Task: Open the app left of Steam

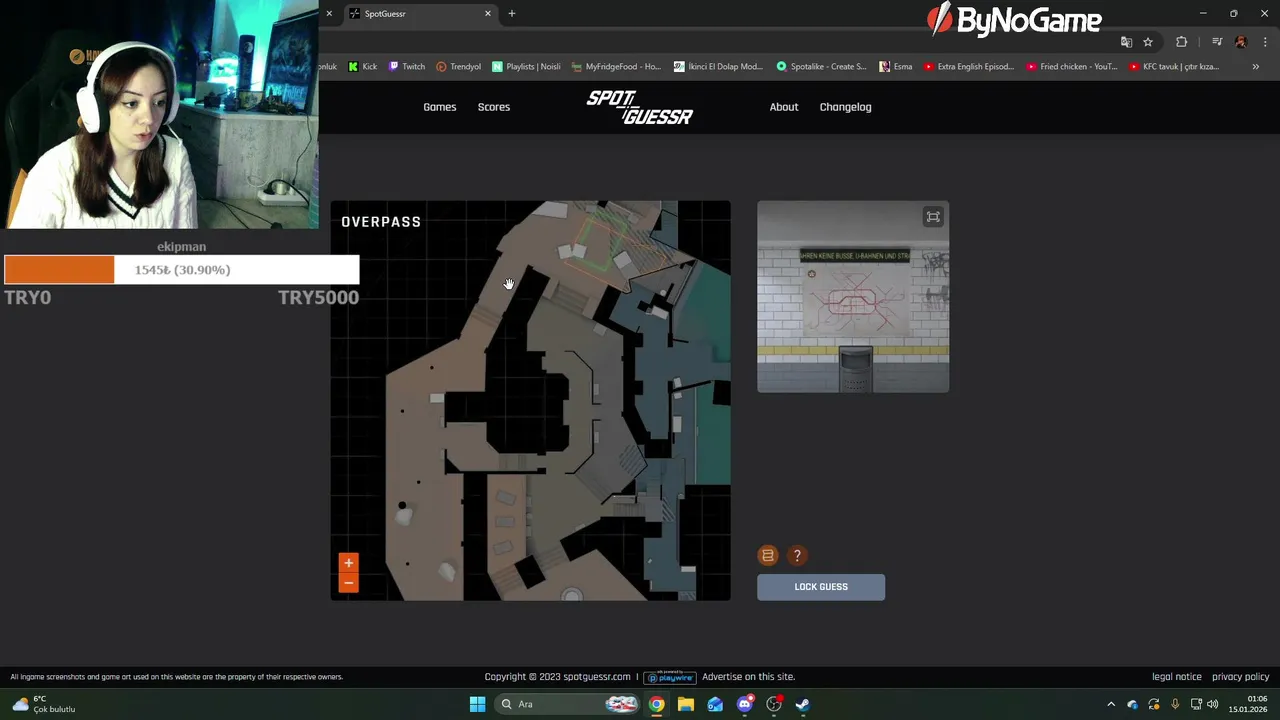Action: pos(774,704)
